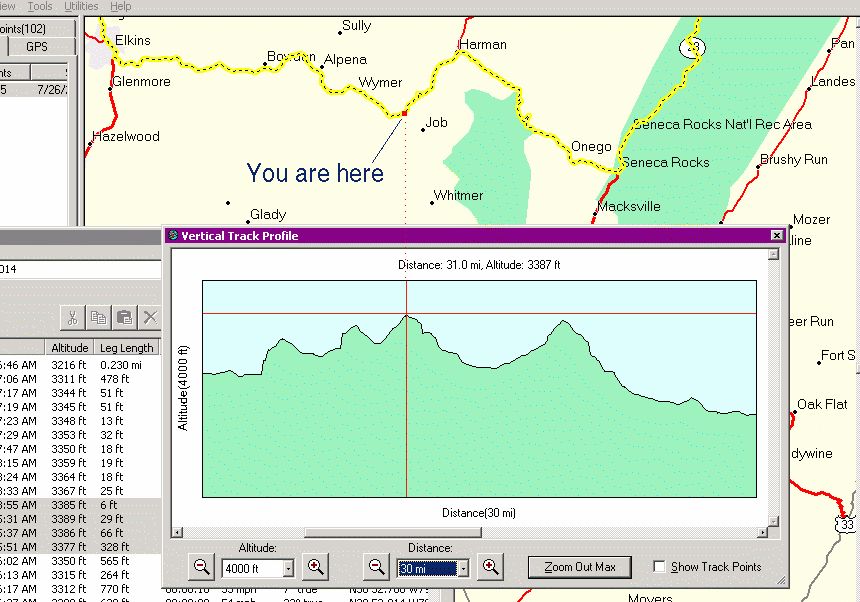
Task: Open the Help menu
Action: (120, 7)
